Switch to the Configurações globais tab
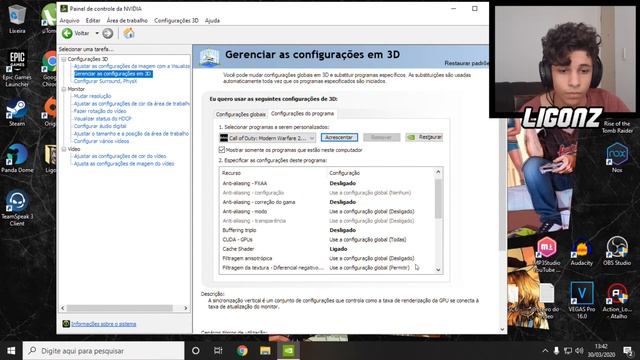The height and width of the screenshot is (360, 640). pos(240,114)
